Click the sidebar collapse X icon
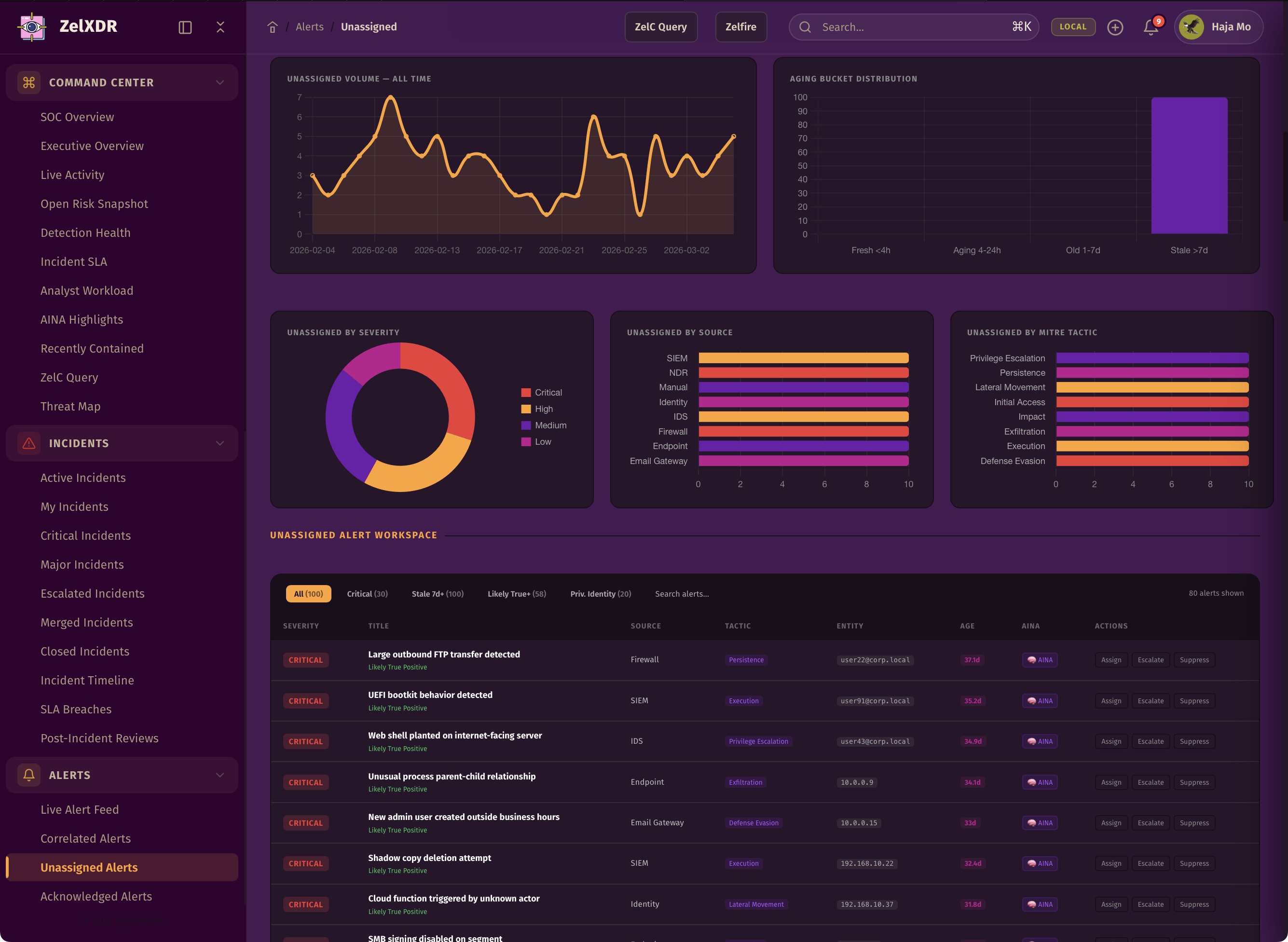 click(x=220, y=27)
